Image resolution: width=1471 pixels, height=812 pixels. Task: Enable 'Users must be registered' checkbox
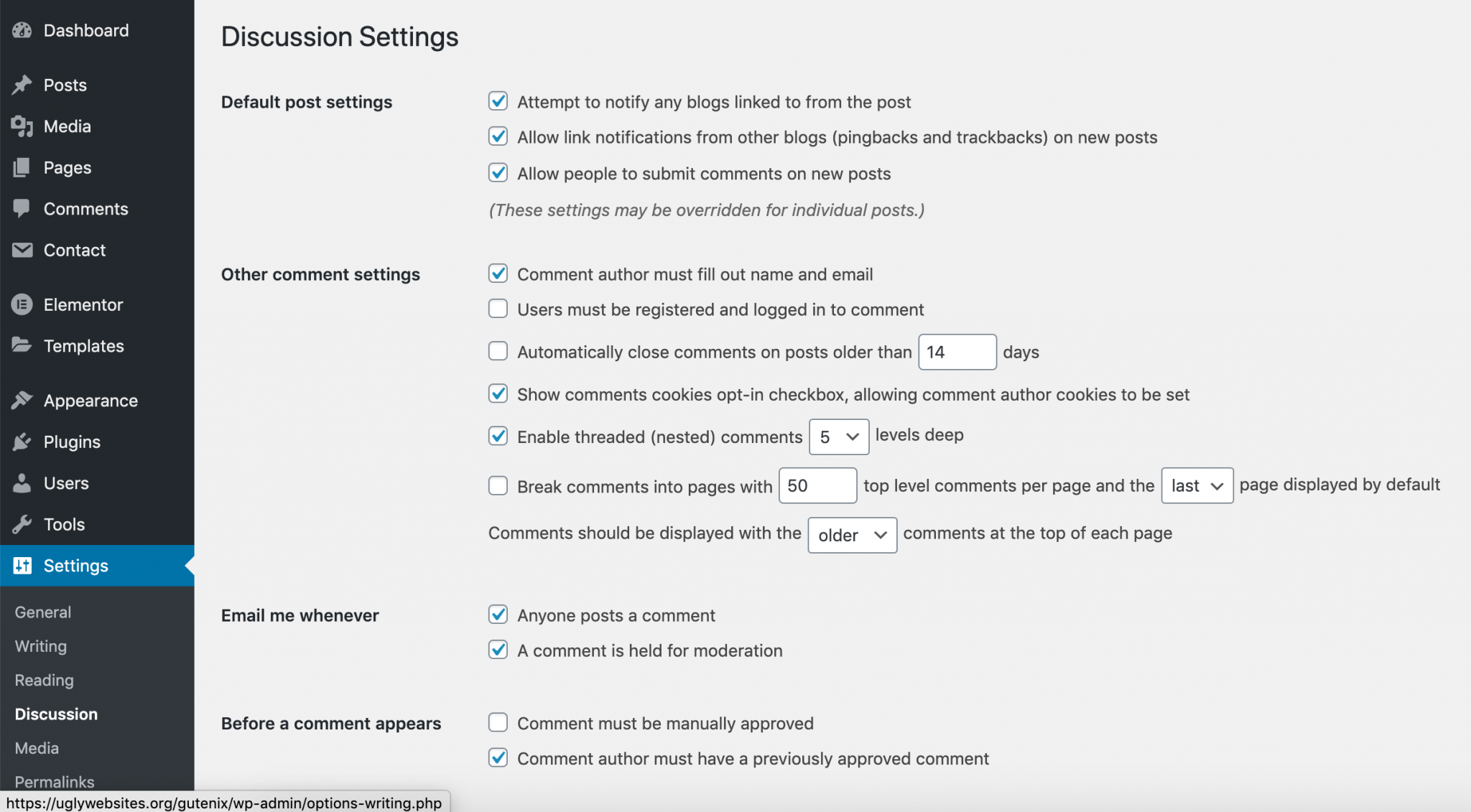click(498, 309)
